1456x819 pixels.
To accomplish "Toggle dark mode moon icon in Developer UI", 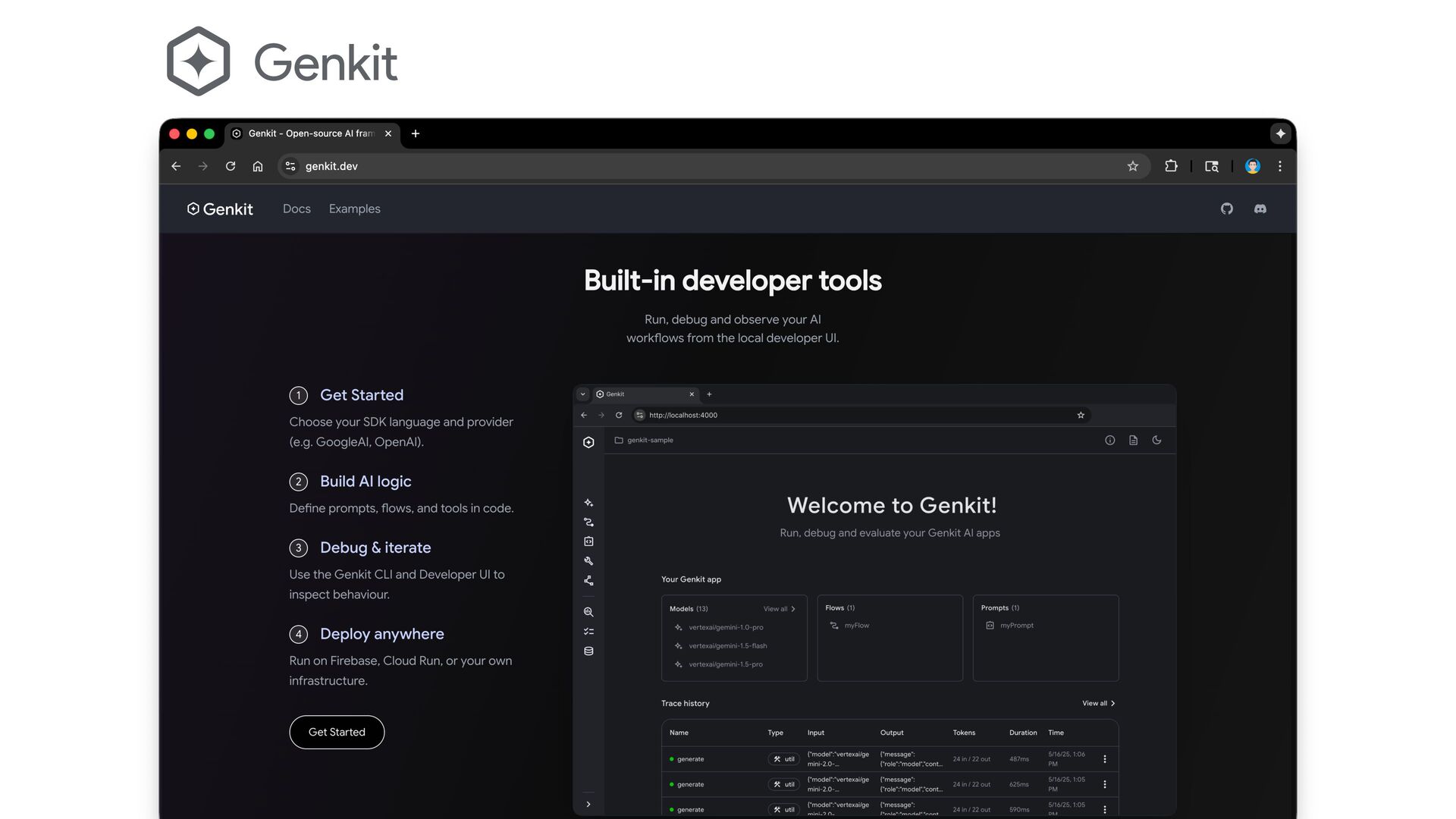I will pos(1156,440).
